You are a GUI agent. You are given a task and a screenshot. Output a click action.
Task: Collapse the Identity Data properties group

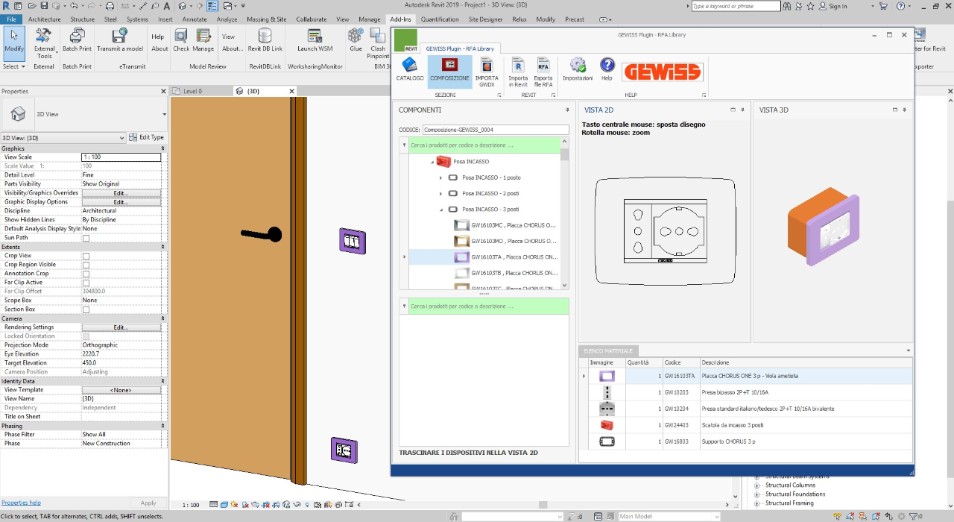coord(162,381)
